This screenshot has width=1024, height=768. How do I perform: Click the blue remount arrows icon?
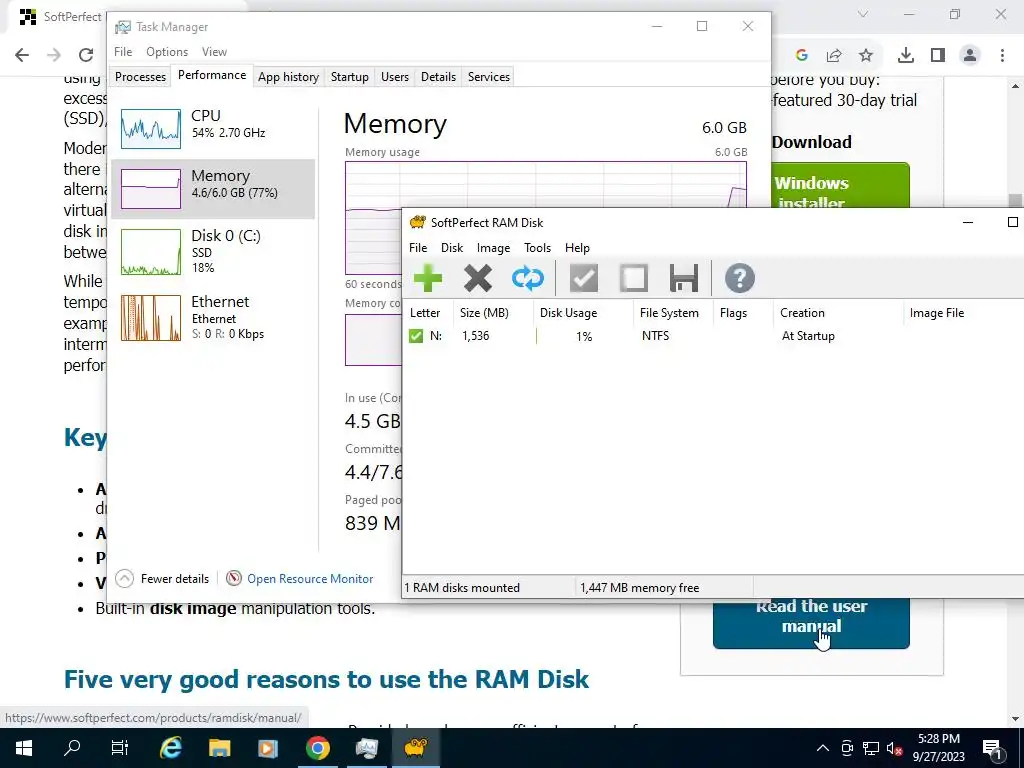(x=528, y=278)
